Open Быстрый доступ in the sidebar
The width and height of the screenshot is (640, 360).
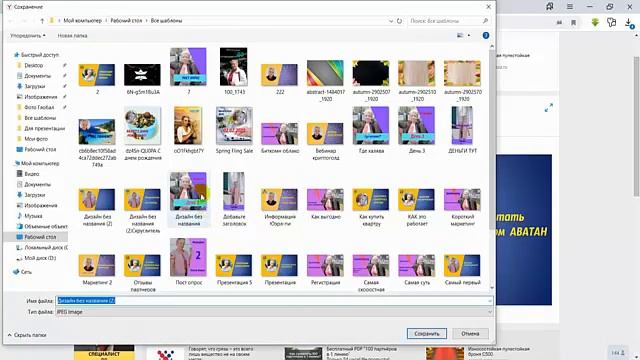[40, 55]
